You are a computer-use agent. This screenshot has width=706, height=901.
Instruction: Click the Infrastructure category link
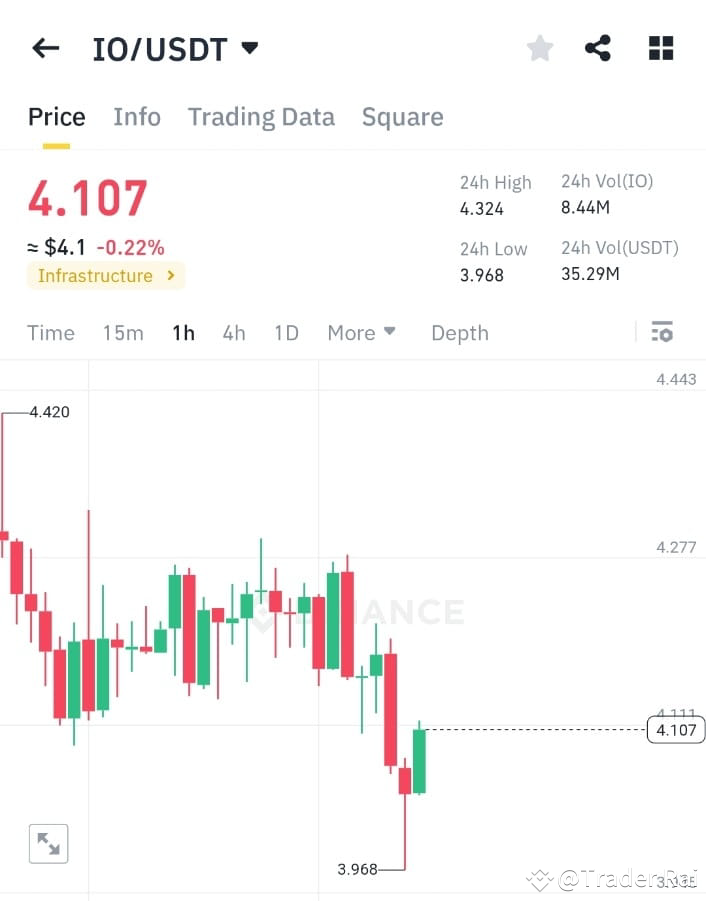95,276
